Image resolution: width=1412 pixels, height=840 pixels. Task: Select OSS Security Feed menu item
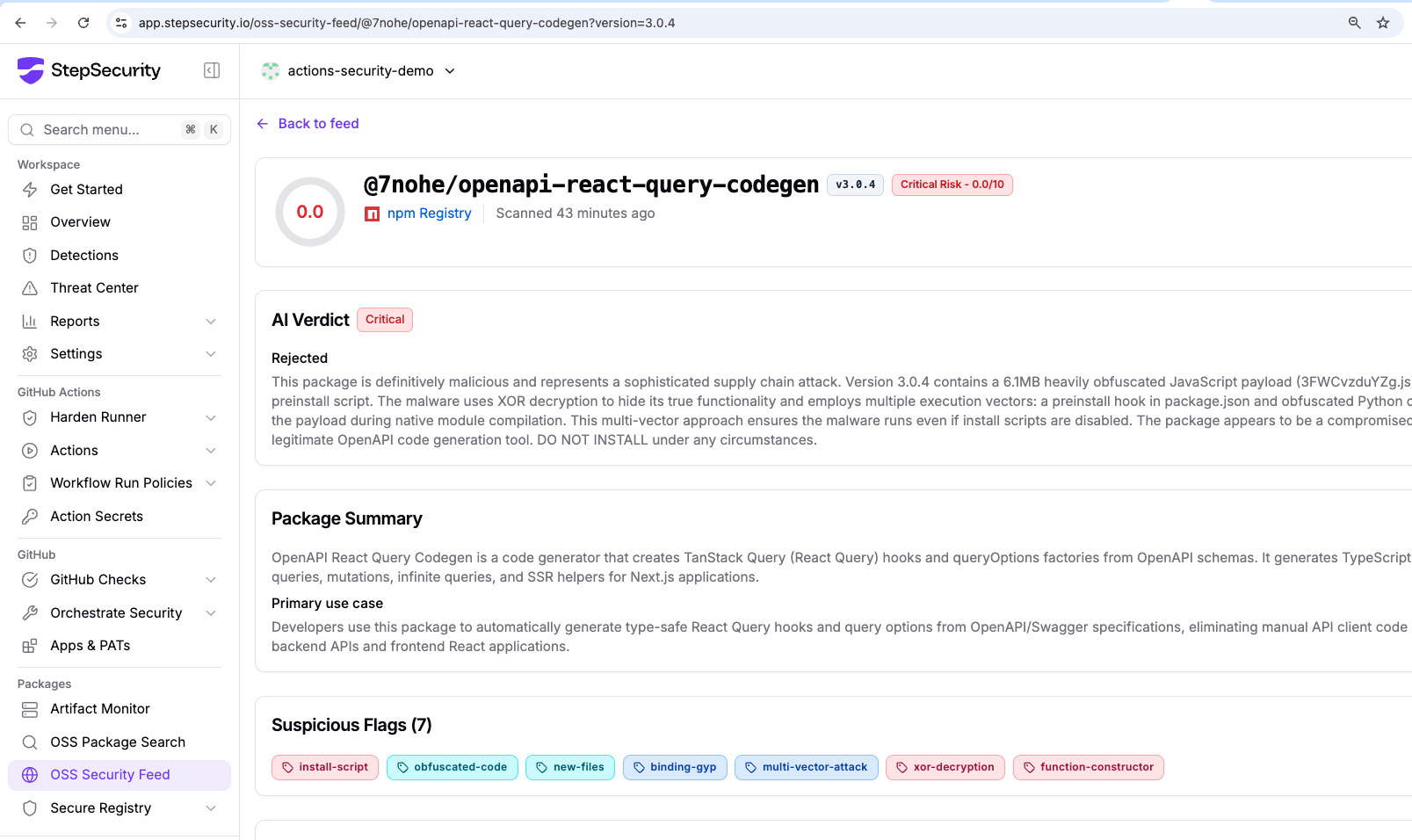119,775
